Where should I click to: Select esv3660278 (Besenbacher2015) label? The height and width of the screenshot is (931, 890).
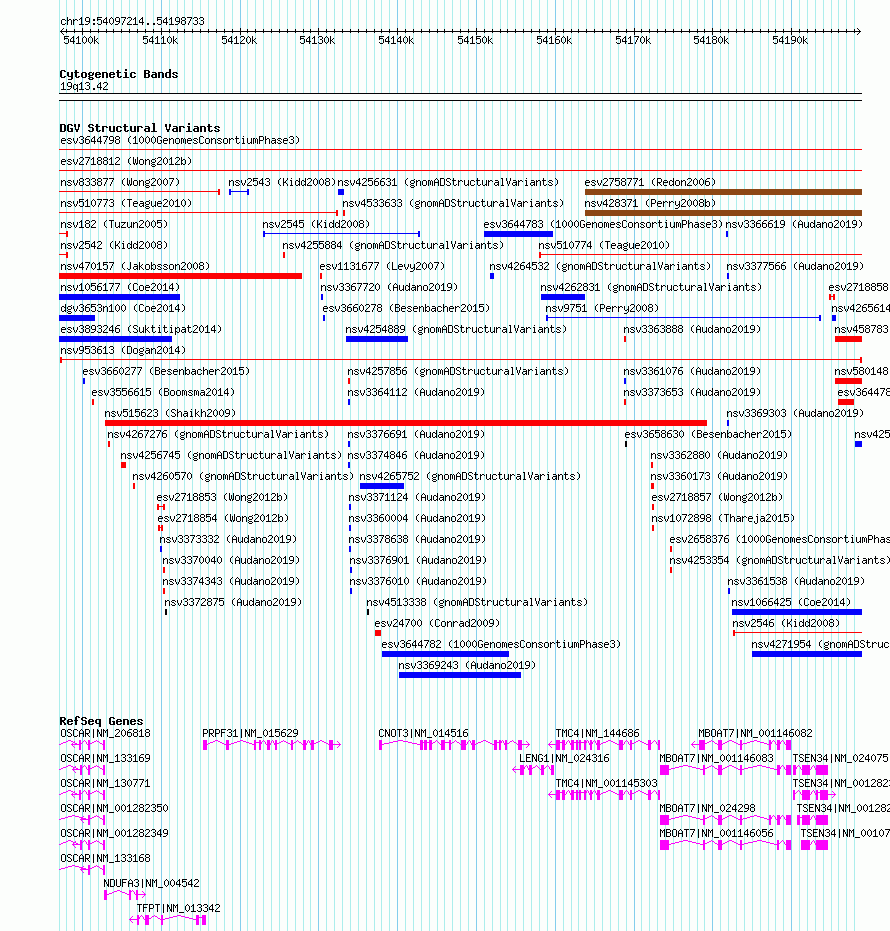(406, 309)
